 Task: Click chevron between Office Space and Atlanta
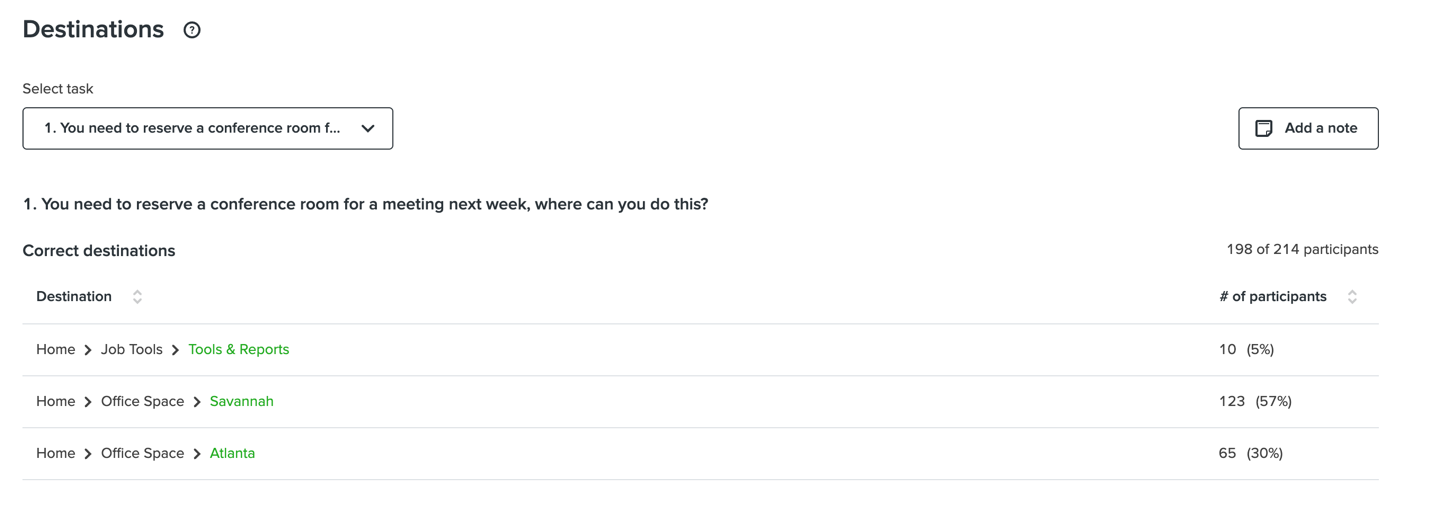click(197, 454)
